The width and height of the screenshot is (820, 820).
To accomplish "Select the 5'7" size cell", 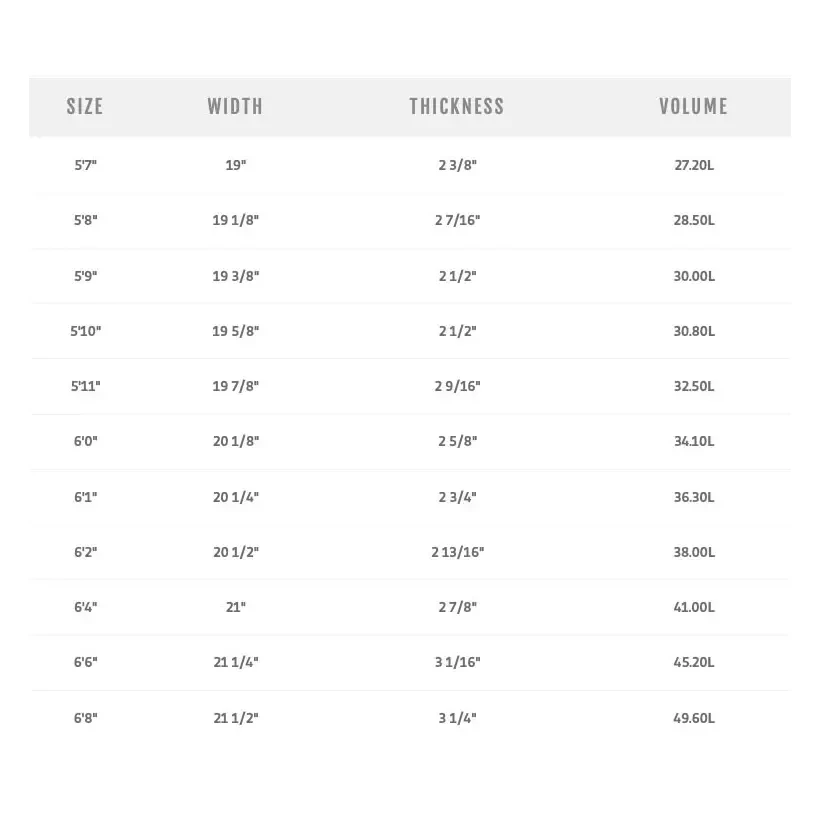I will click(85, 165).
